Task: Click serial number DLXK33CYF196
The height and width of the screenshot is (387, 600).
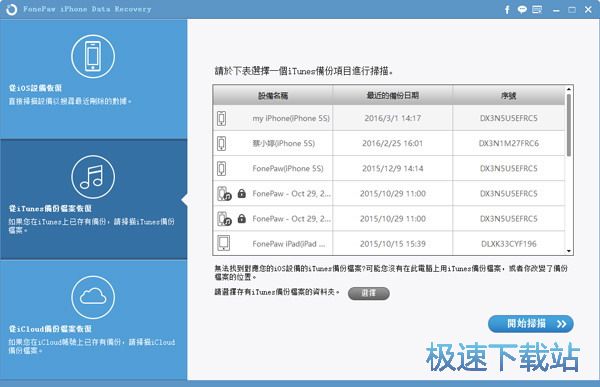Action: pyautogui.click(x=509, y=244)
